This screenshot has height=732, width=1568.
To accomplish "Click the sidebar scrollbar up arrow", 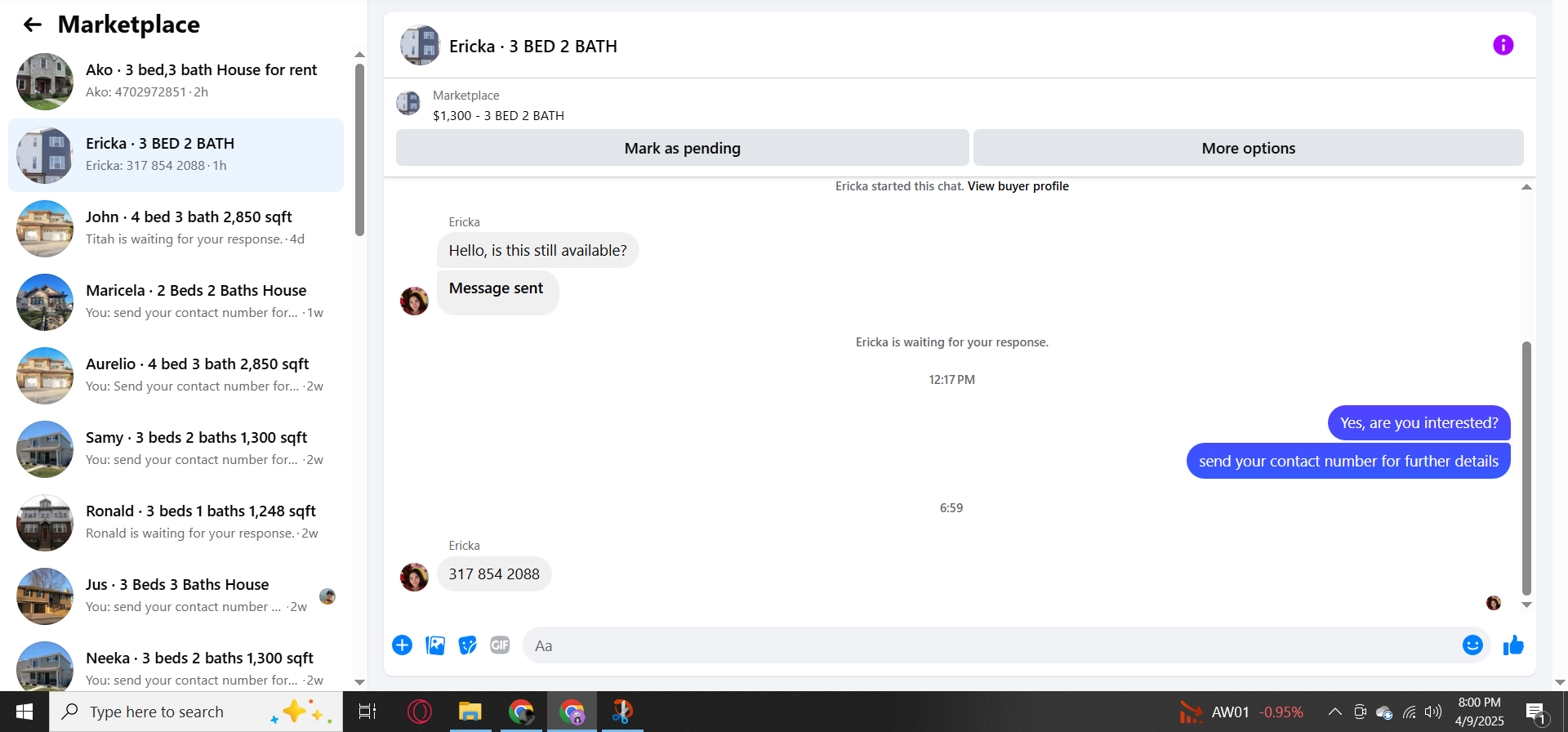I will [359, 55].
